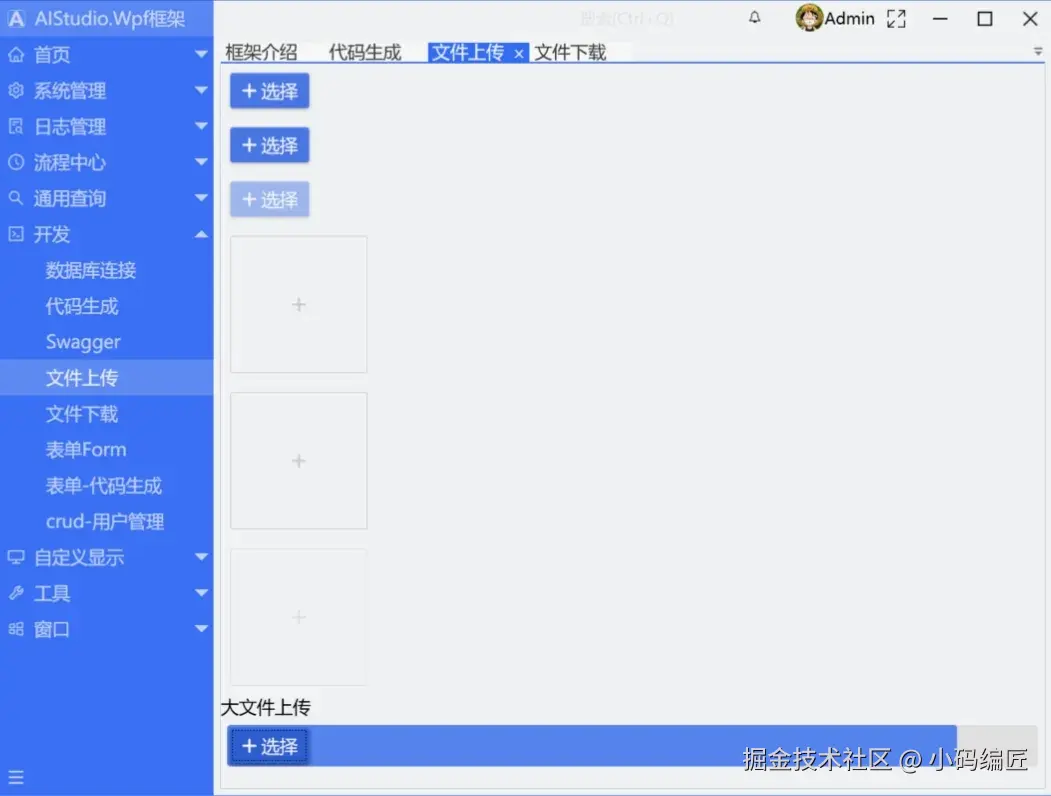Open the tab overflow arrow at top right
This screenshot has height=796, width=1051.
(1036, 50)
